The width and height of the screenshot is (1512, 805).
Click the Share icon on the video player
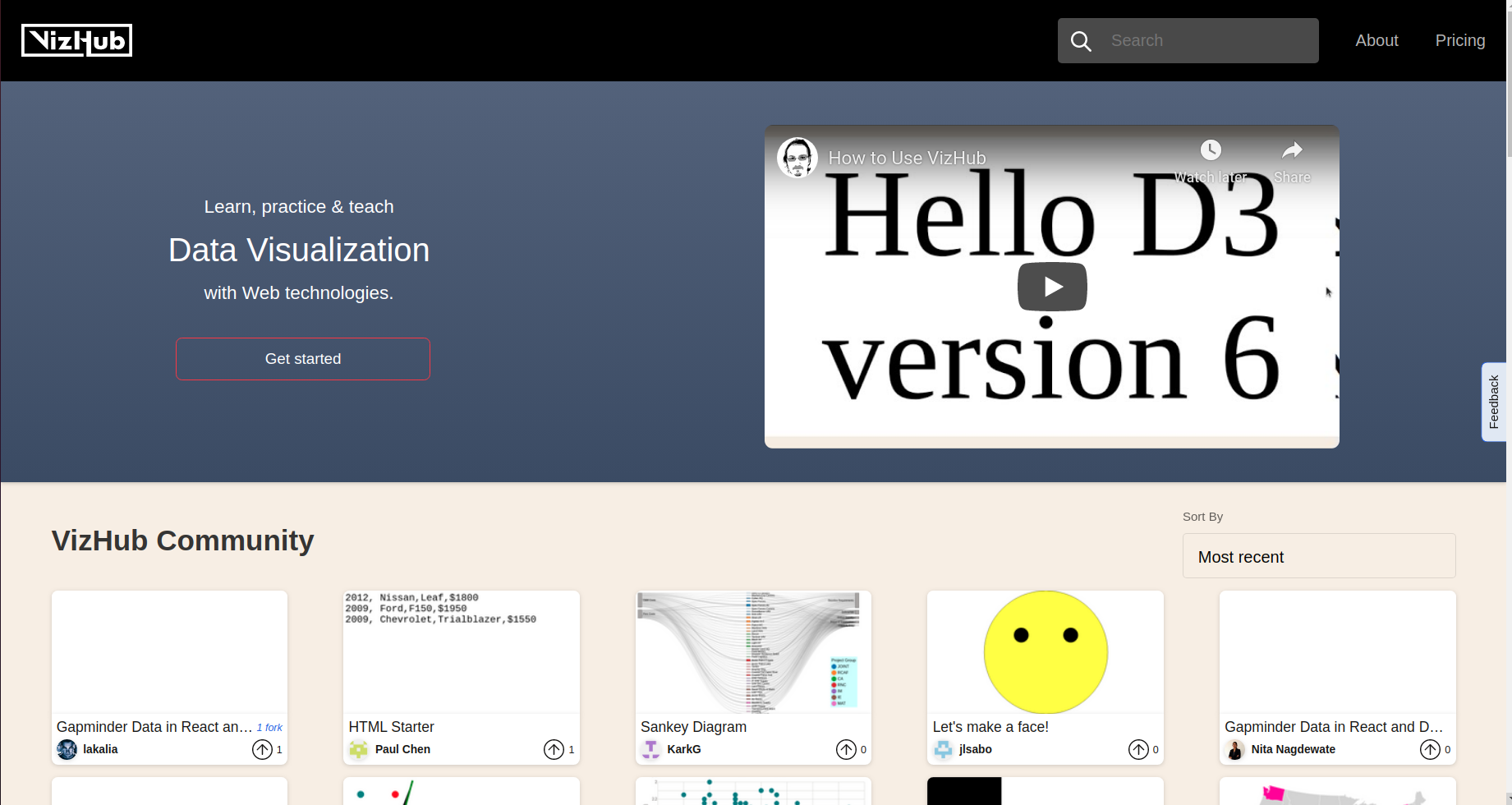coord(1291,150)
